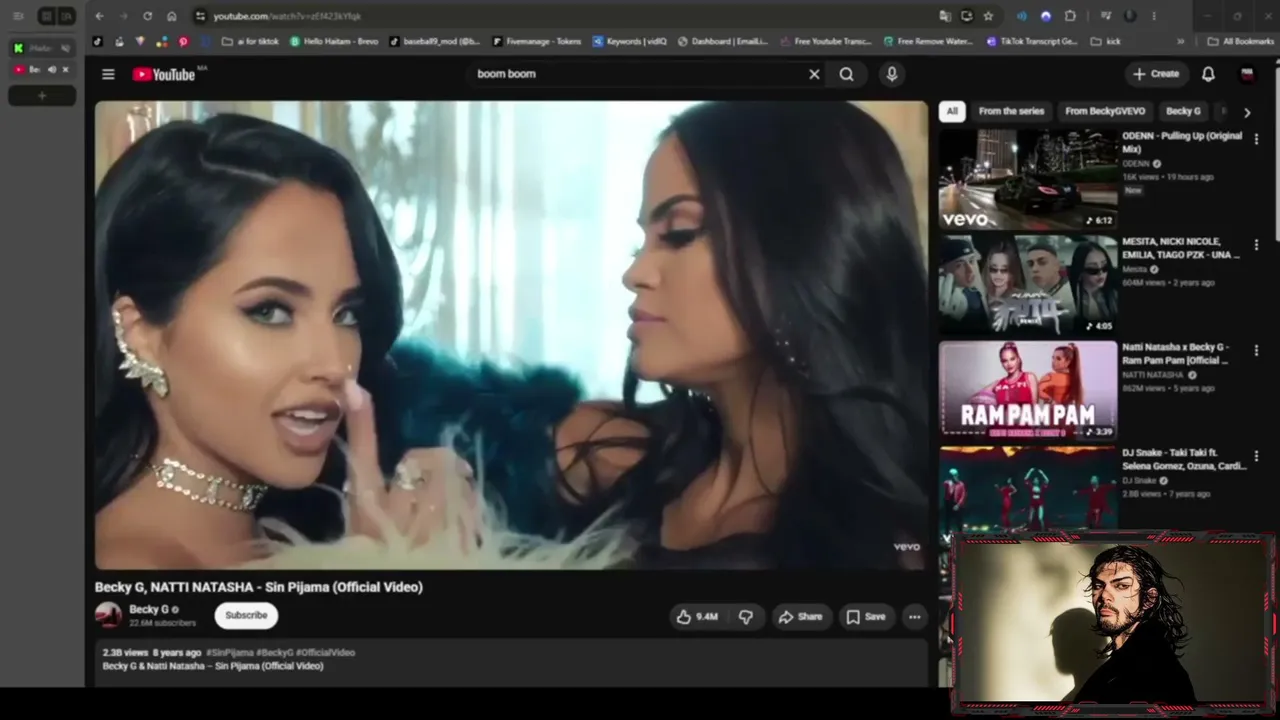
Task: Open the Create menu
Action: (x=1156, y=74)
